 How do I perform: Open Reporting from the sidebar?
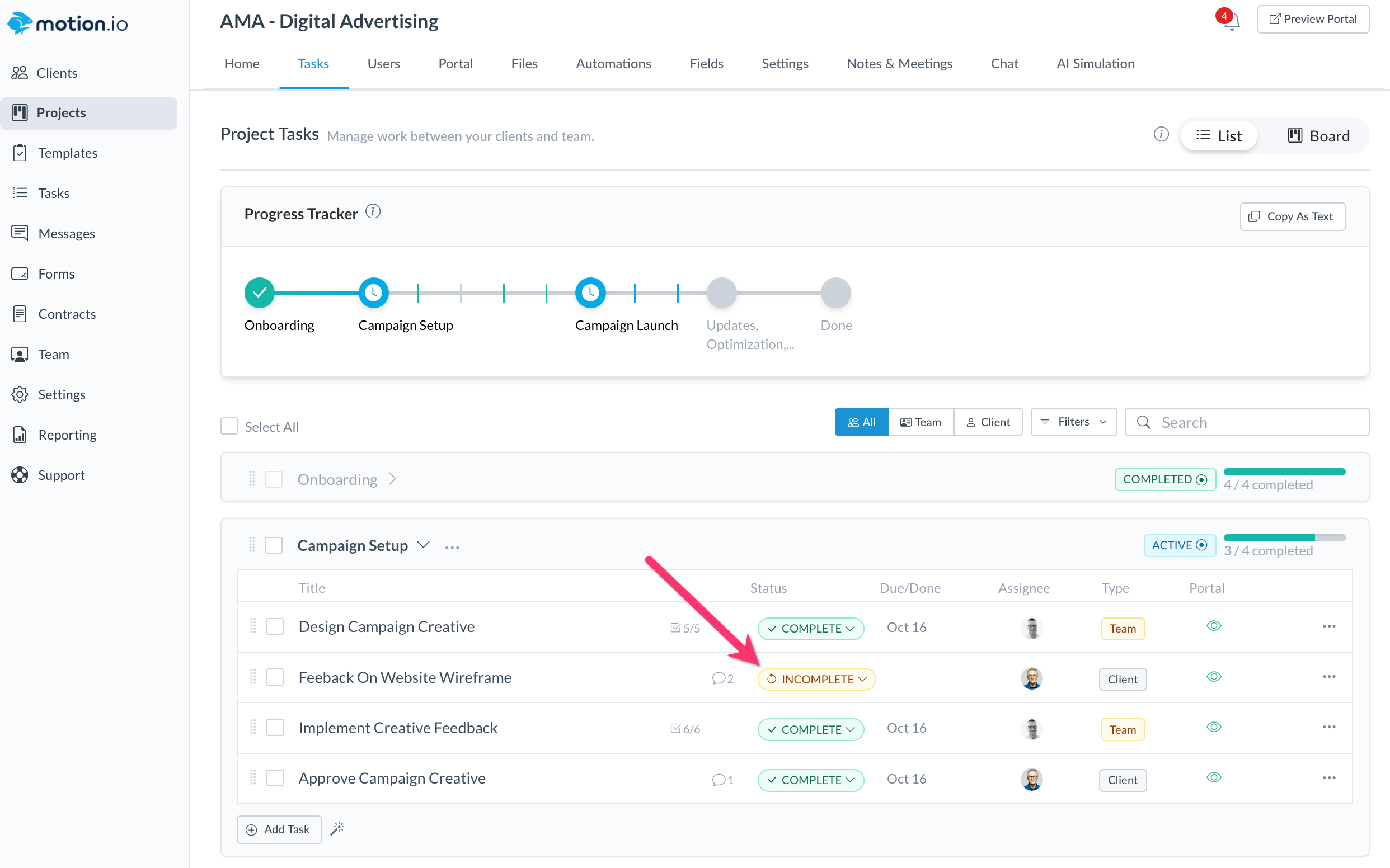tap(67, 435)
